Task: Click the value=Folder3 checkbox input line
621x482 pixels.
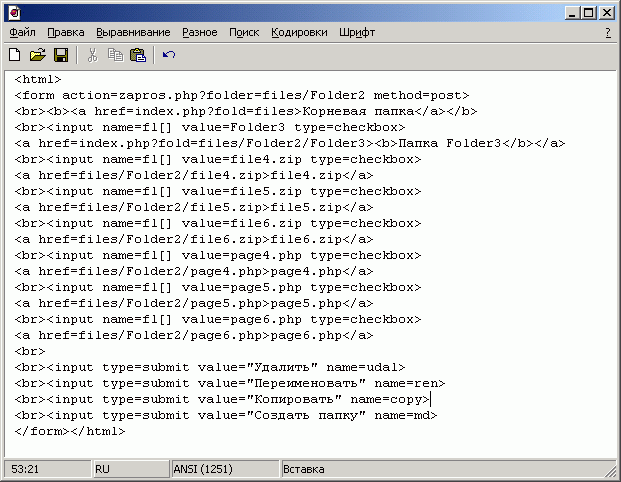Action: point(210,128)
